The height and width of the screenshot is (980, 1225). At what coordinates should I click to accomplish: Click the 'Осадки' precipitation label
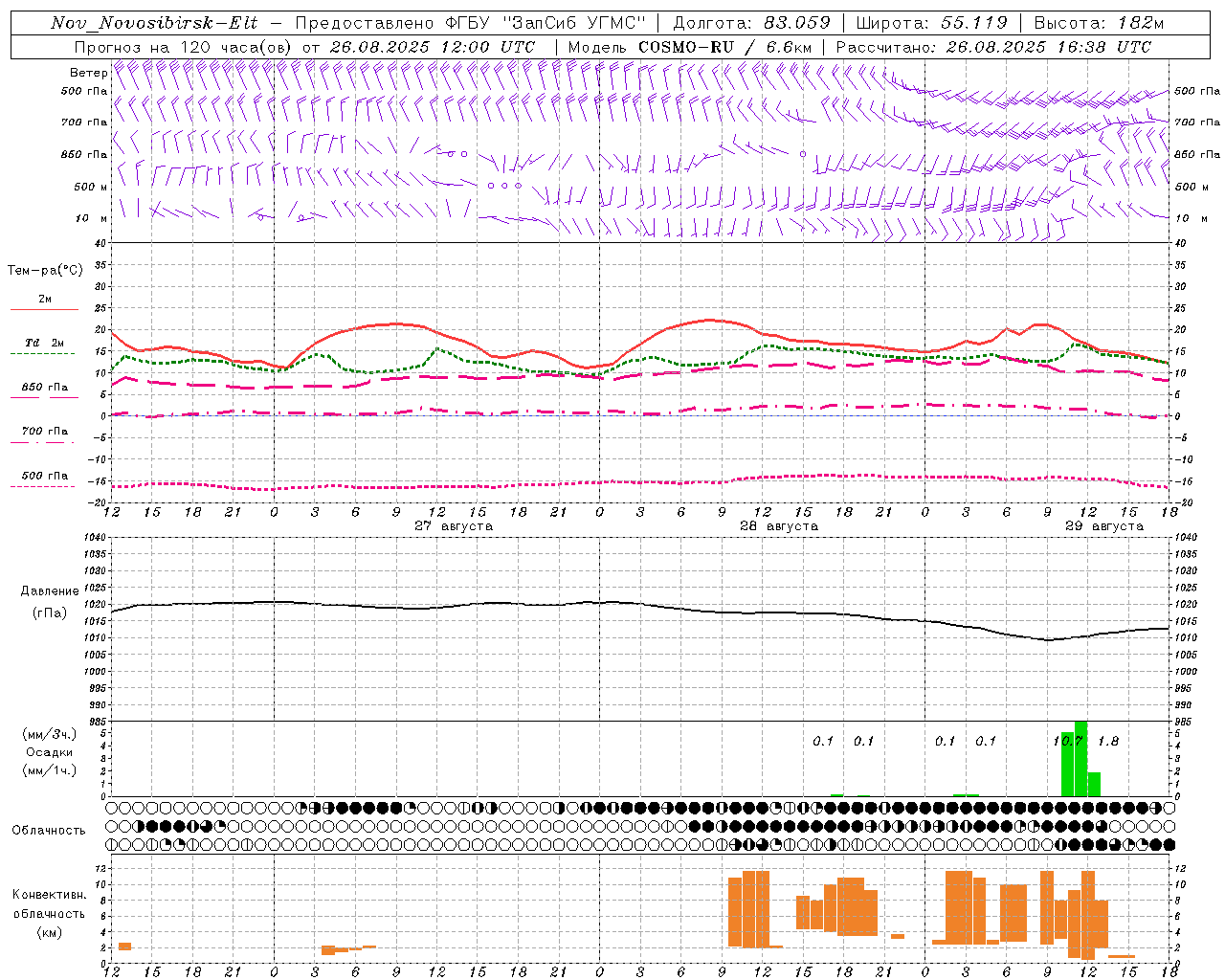[x=50, y=752]
